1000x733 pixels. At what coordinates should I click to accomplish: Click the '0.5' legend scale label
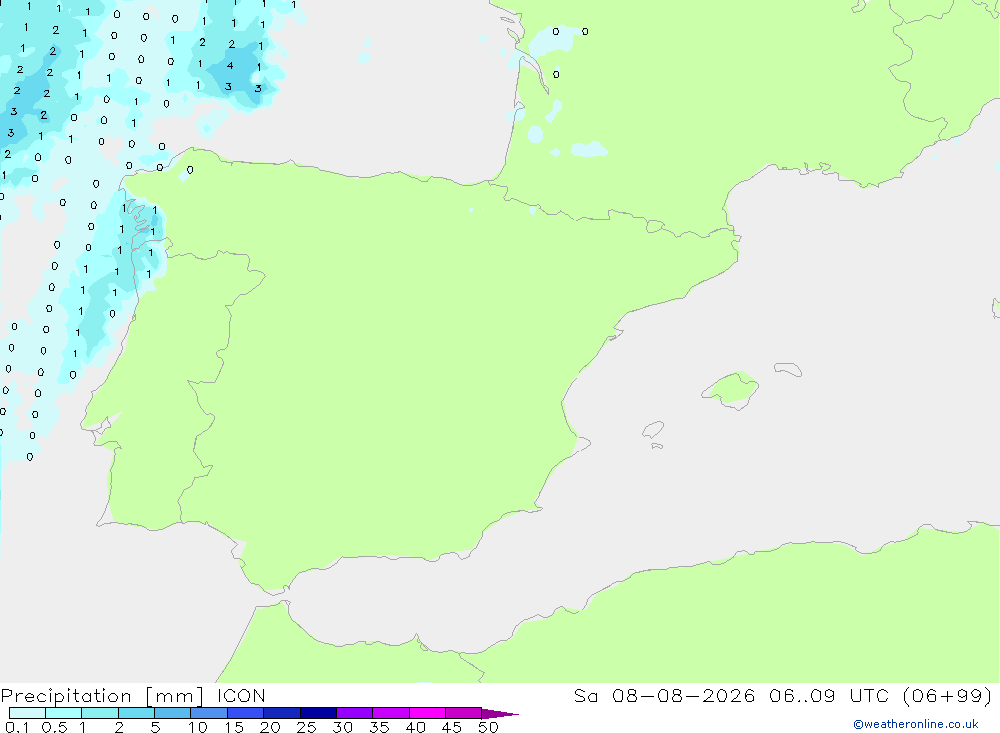tap(54, 727)
